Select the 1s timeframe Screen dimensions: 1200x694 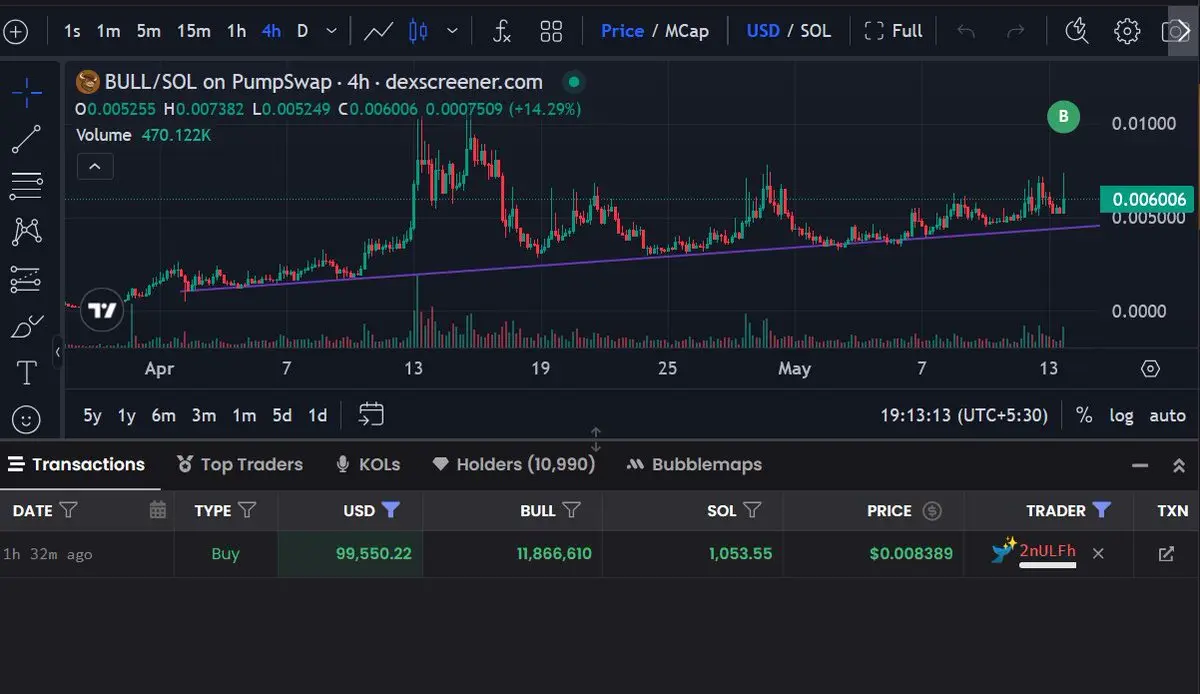point(72,31)
